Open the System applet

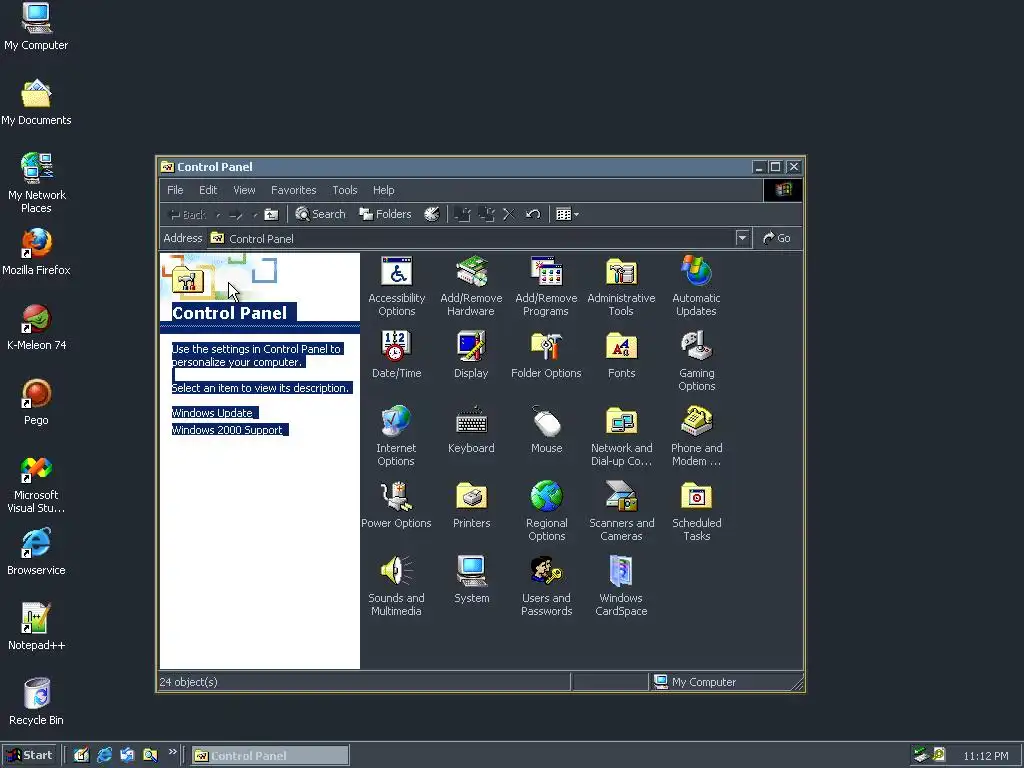471,580
